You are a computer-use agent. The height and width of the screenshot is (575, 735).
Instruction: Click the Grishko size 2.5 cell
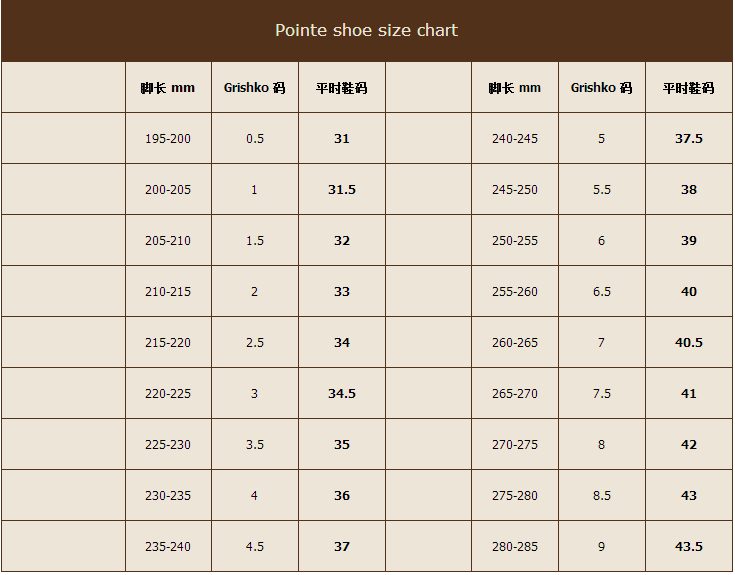255,343
